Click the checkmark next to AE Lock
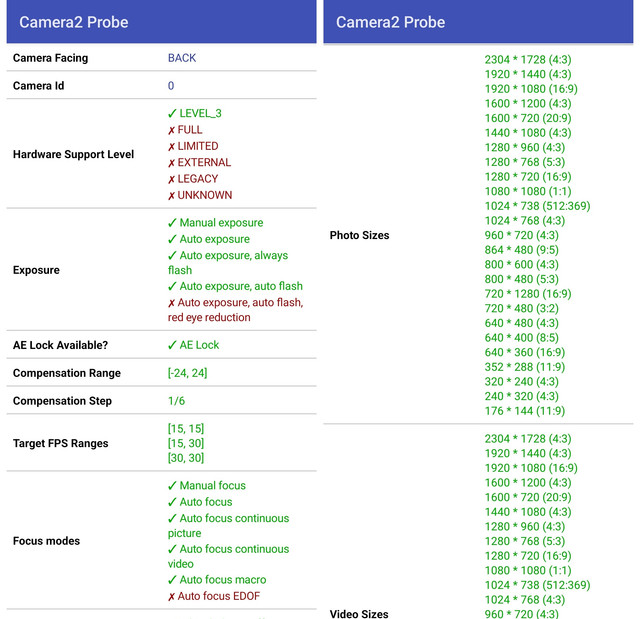Viewport: 640px width, 619px height. [172, 345]
